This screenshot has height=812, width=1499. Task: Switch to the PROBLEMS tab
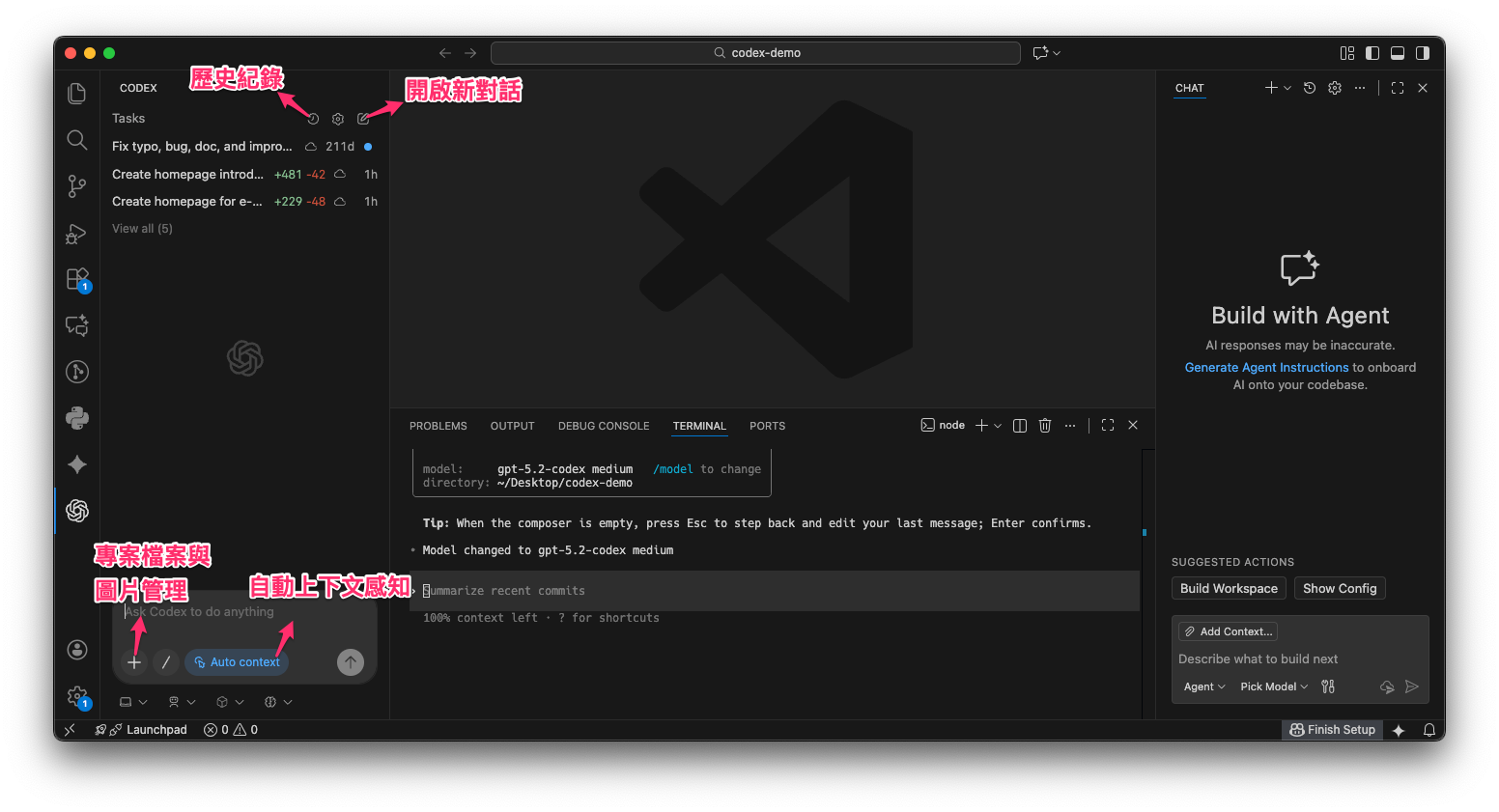click(x=438, y=426)
